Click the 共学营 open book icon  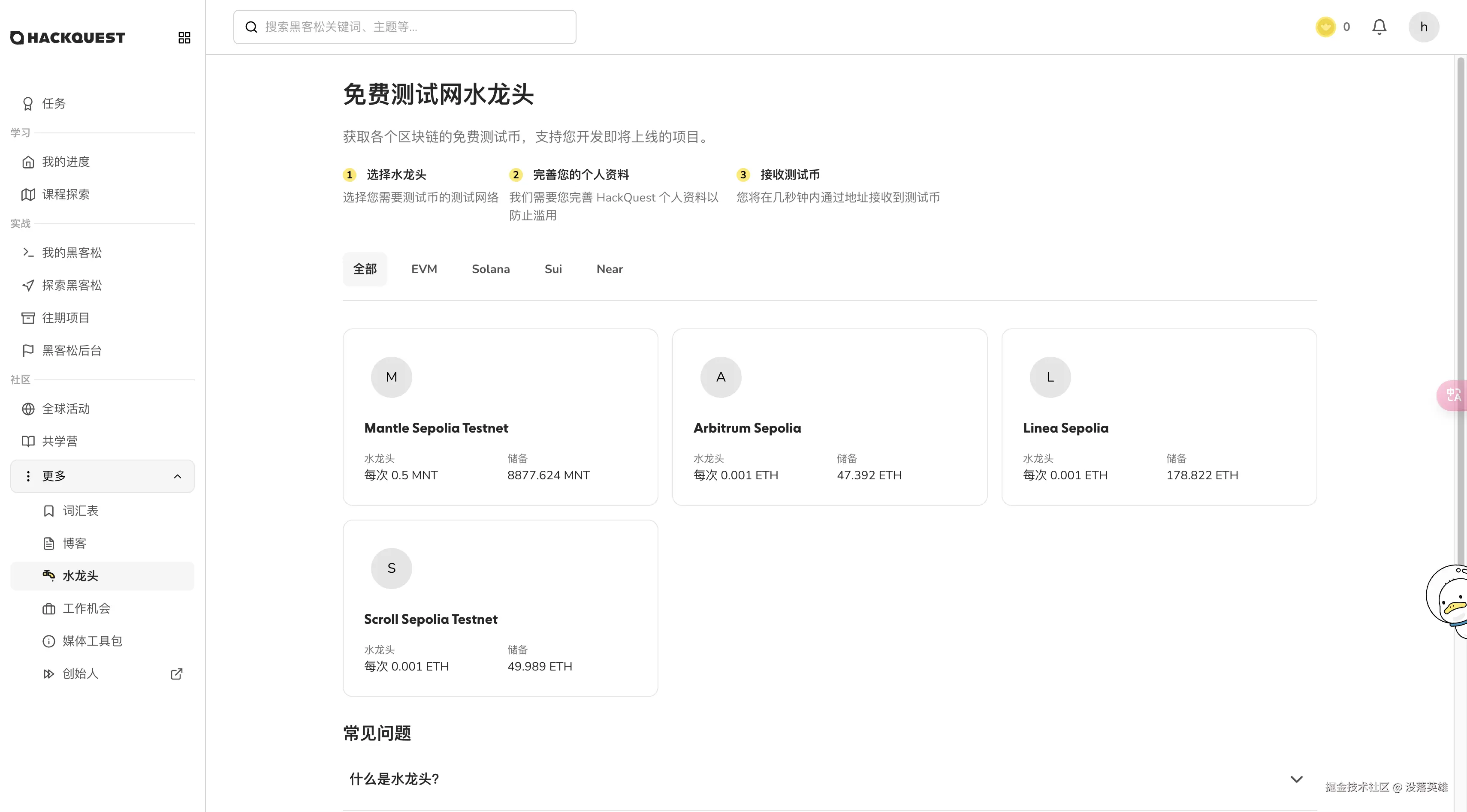28,441
